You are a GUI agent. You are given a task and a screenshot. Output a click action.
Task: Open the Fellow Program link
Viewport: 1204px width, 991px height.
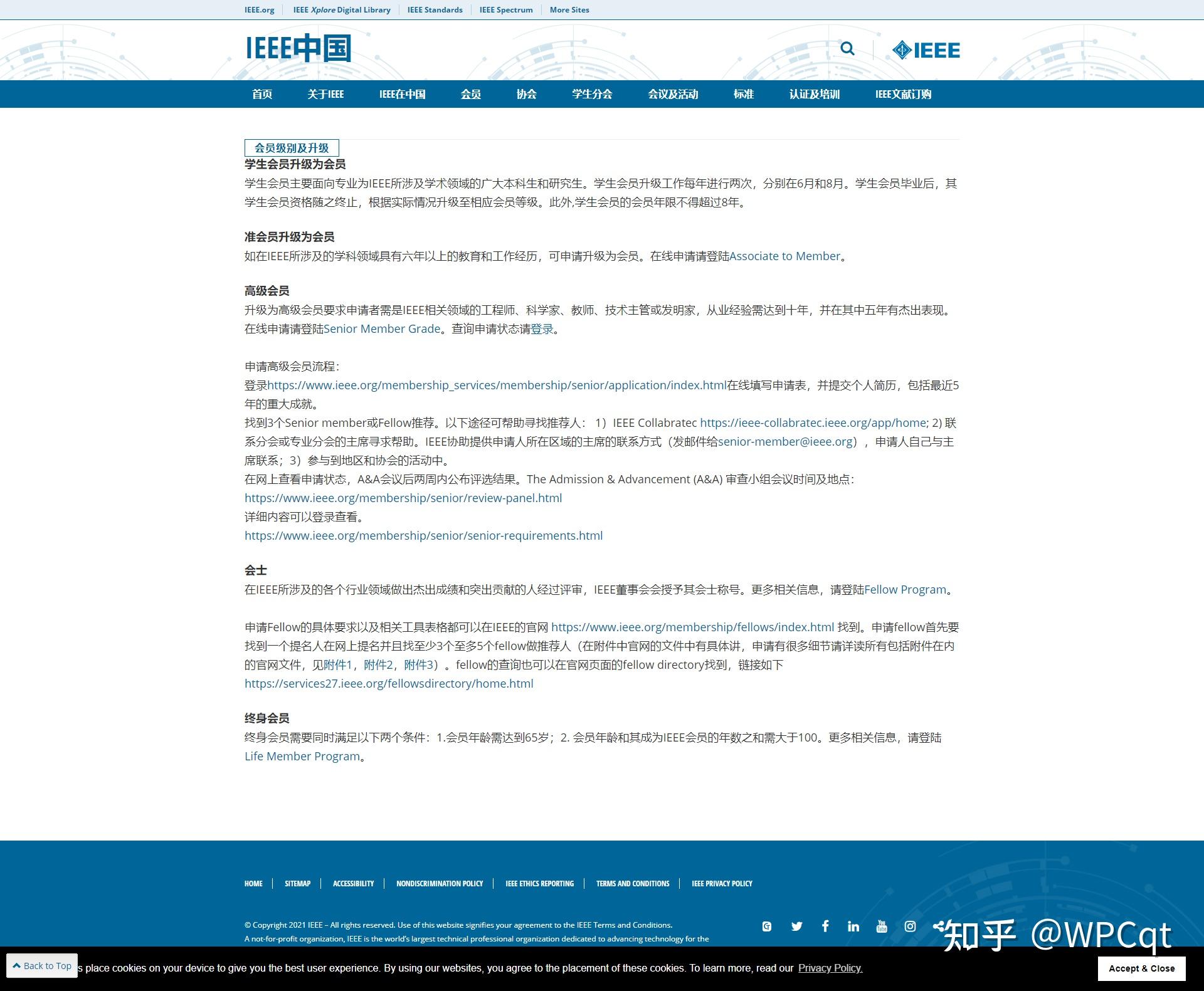906,589
